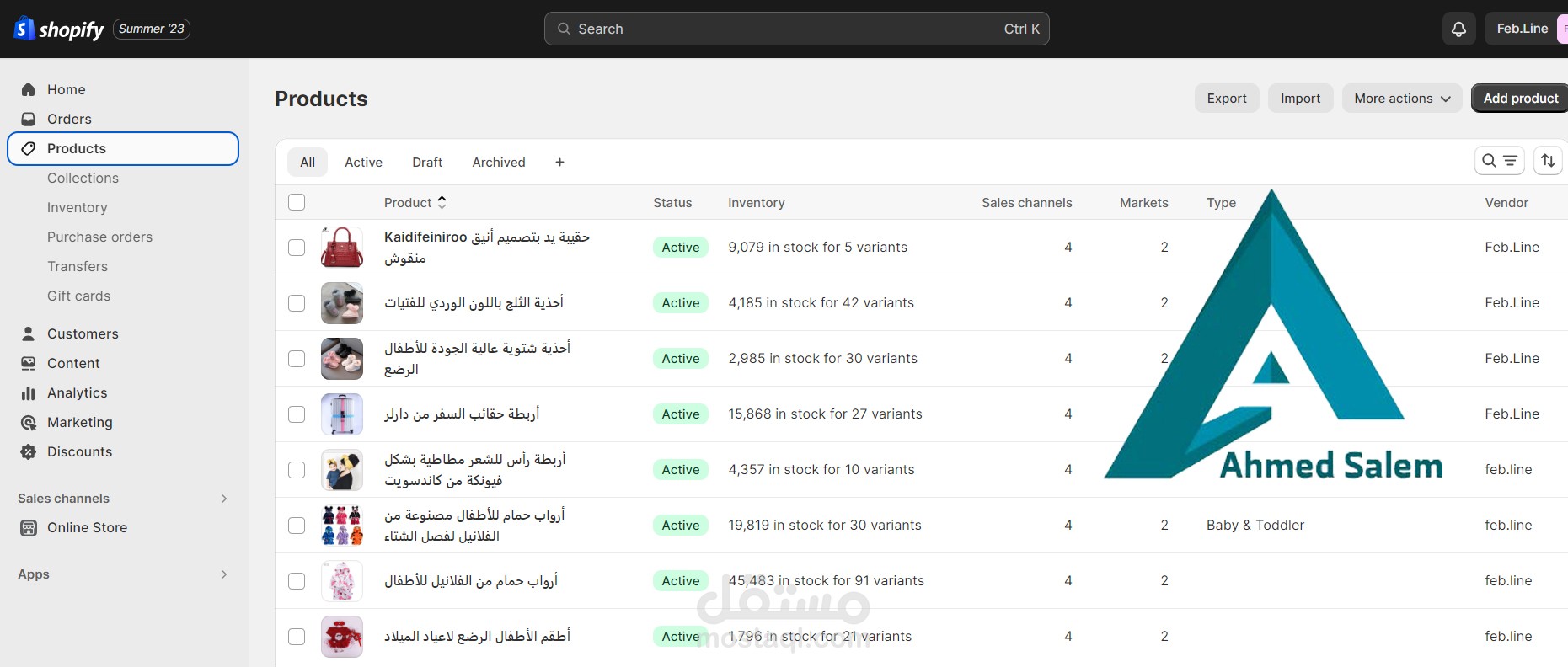1568x667 pixels.
Task: Click the Baby & Toddler type cell
Action: pyautogui.click(x=1255, y=526)
